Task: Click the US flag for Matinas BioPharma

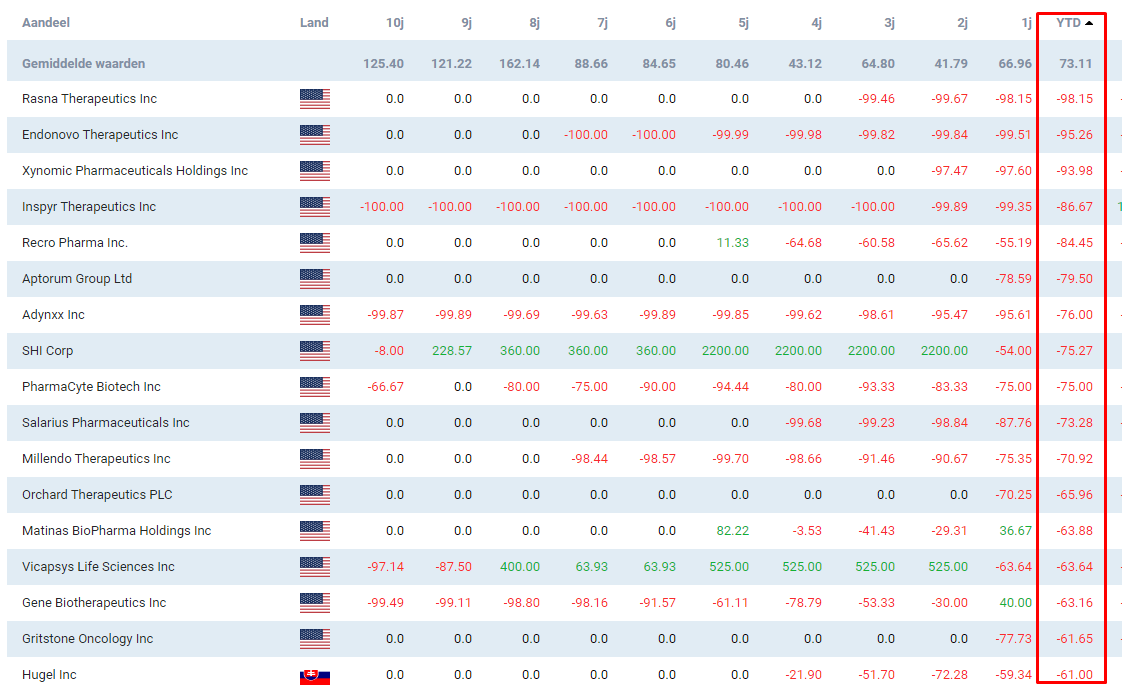Action: click(x=315, y=531)
